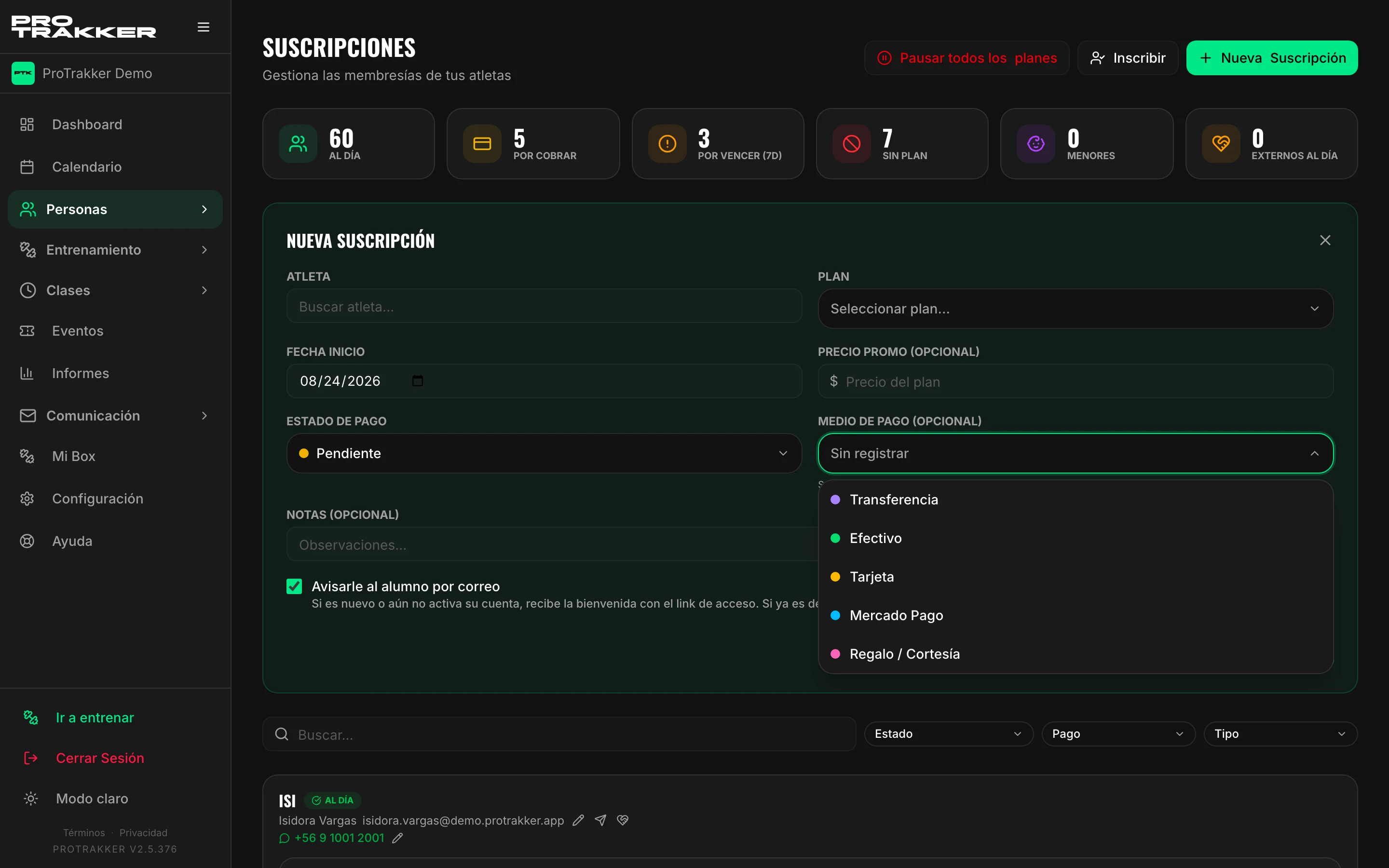
Task: Click Nueva Suscripción green button
Action: (x=1272, y=58)
